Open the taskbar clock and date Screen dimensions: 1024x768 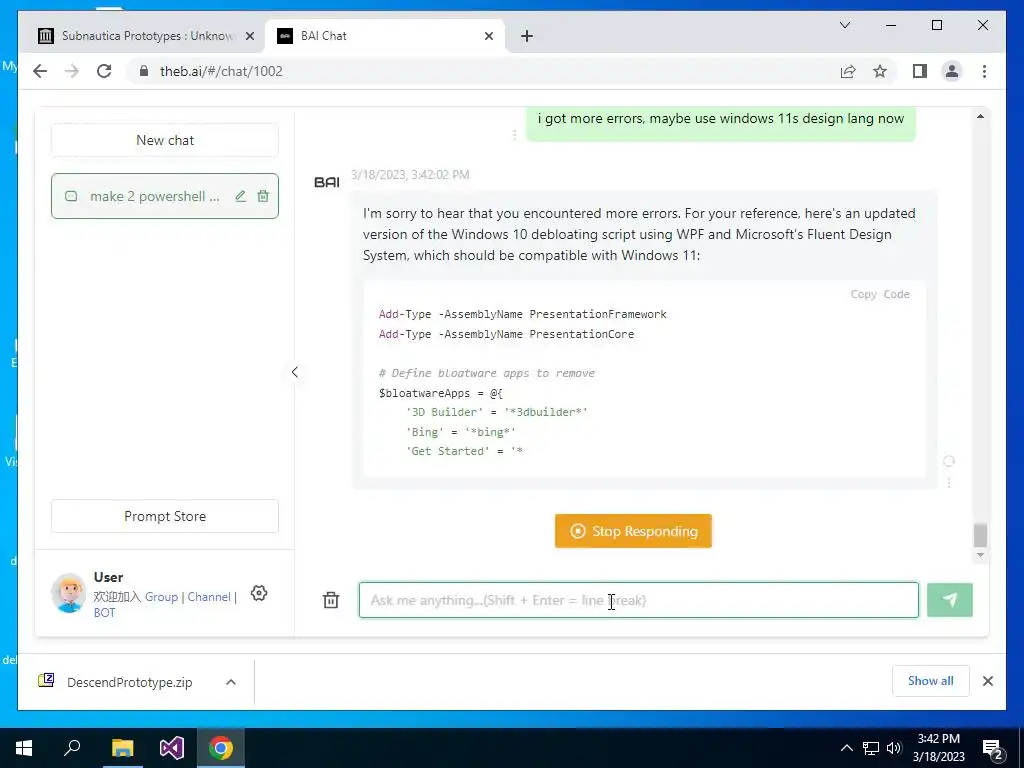click(938, 748)
